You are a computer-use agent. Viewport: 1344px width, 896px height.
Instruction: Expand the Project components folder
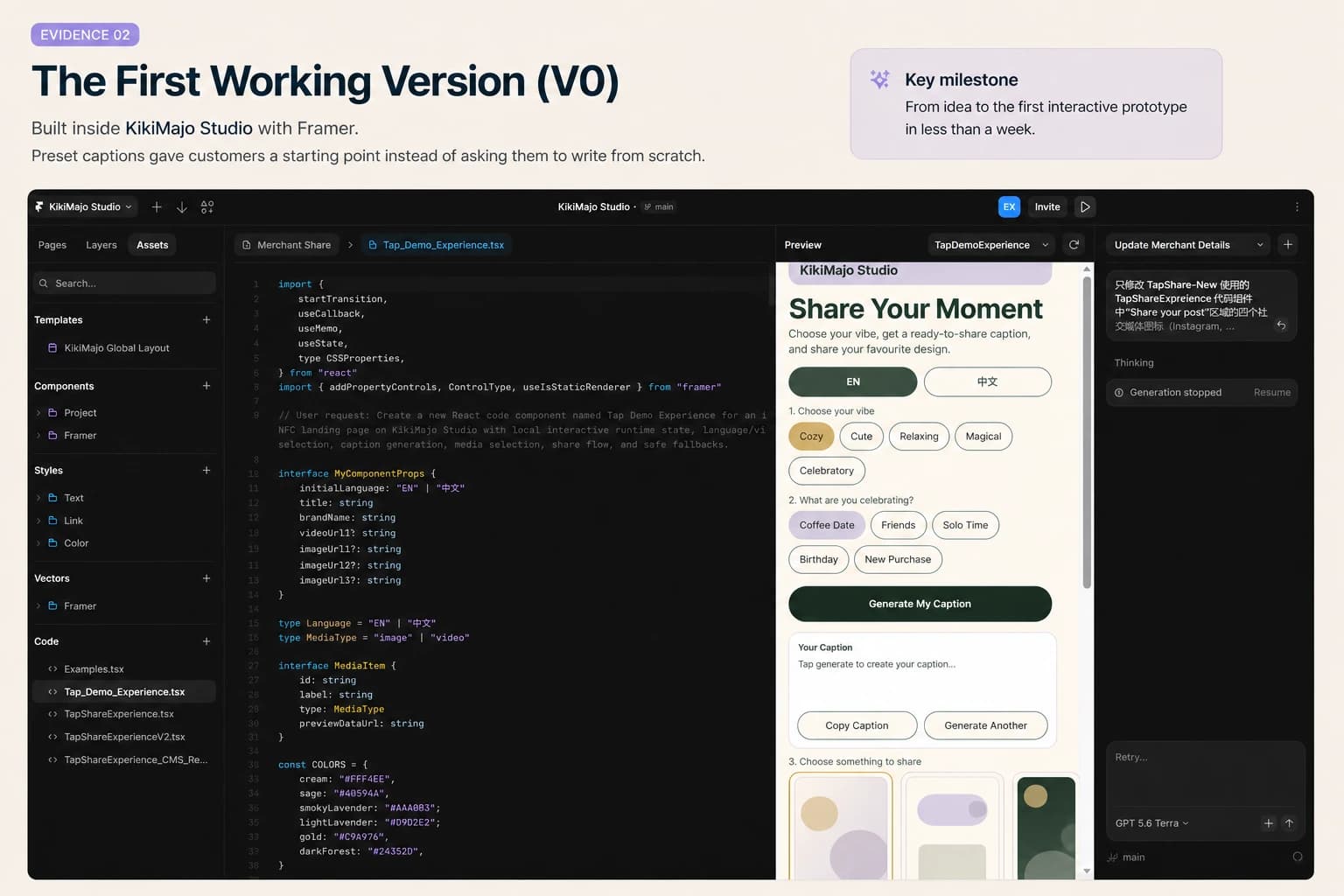pos(38,413)
